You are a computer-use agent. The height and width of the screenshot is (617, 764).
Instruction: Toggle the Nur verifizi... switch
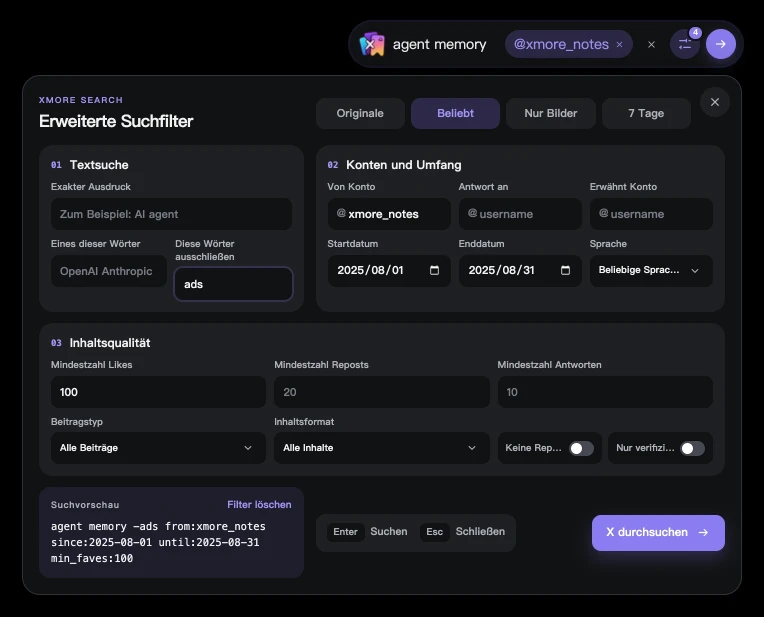point(693,448)
